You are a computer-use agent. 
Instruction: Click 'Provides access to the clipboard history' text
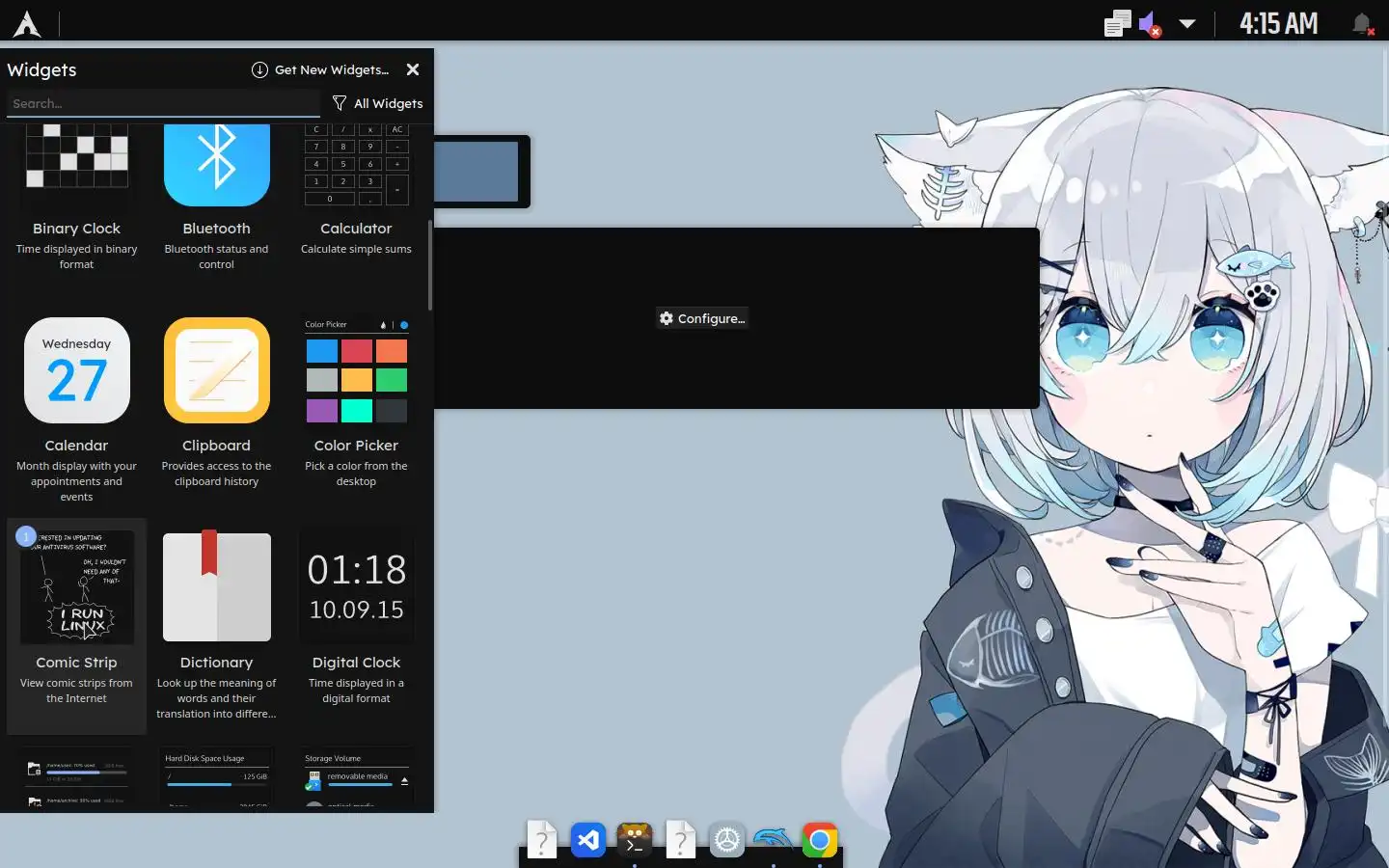pyautogui.click(x=217, y=474)
